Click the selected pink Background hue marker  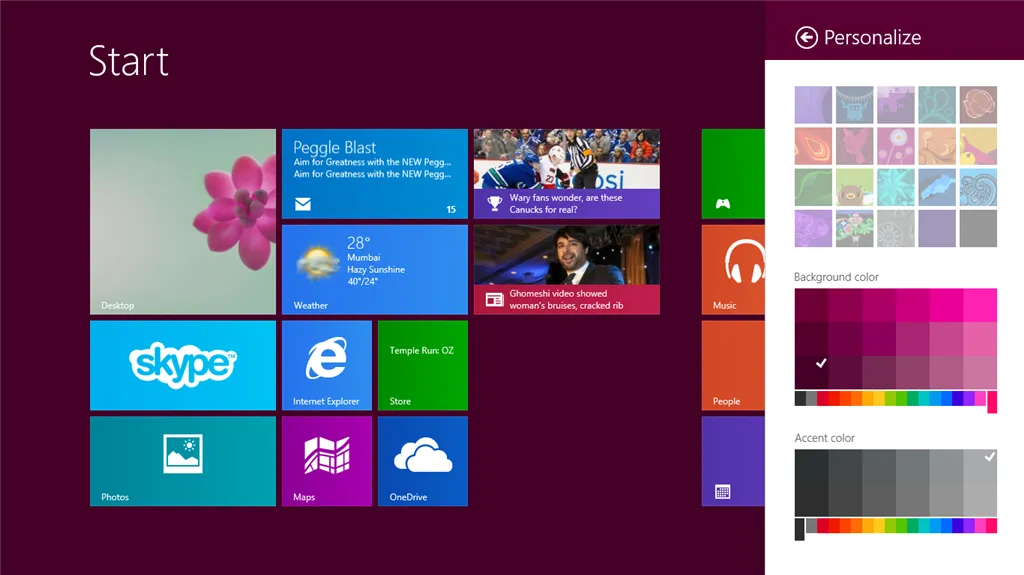[x=992, y=401]
